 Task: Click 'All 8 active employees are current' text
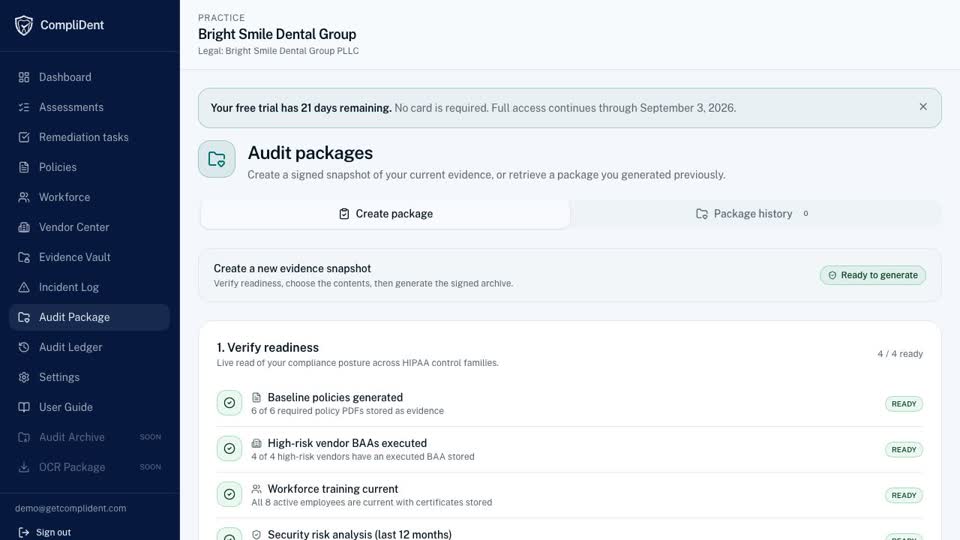click(x=372, y=503)
